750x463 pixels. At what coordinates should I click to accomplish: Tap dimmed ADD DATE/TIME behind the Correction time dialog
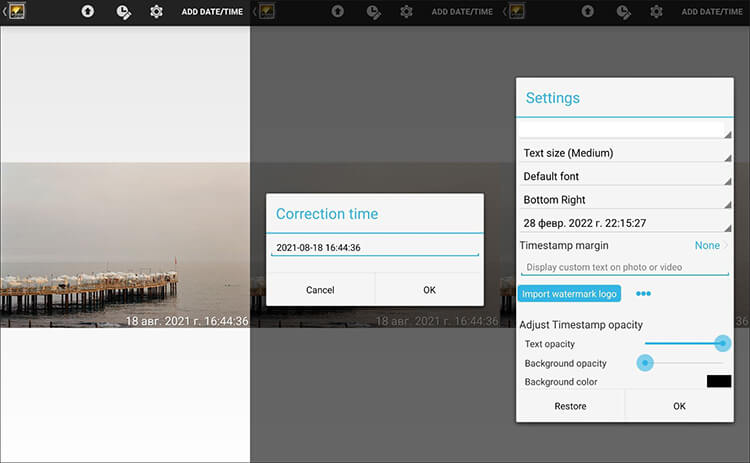[x=462, y=11]
